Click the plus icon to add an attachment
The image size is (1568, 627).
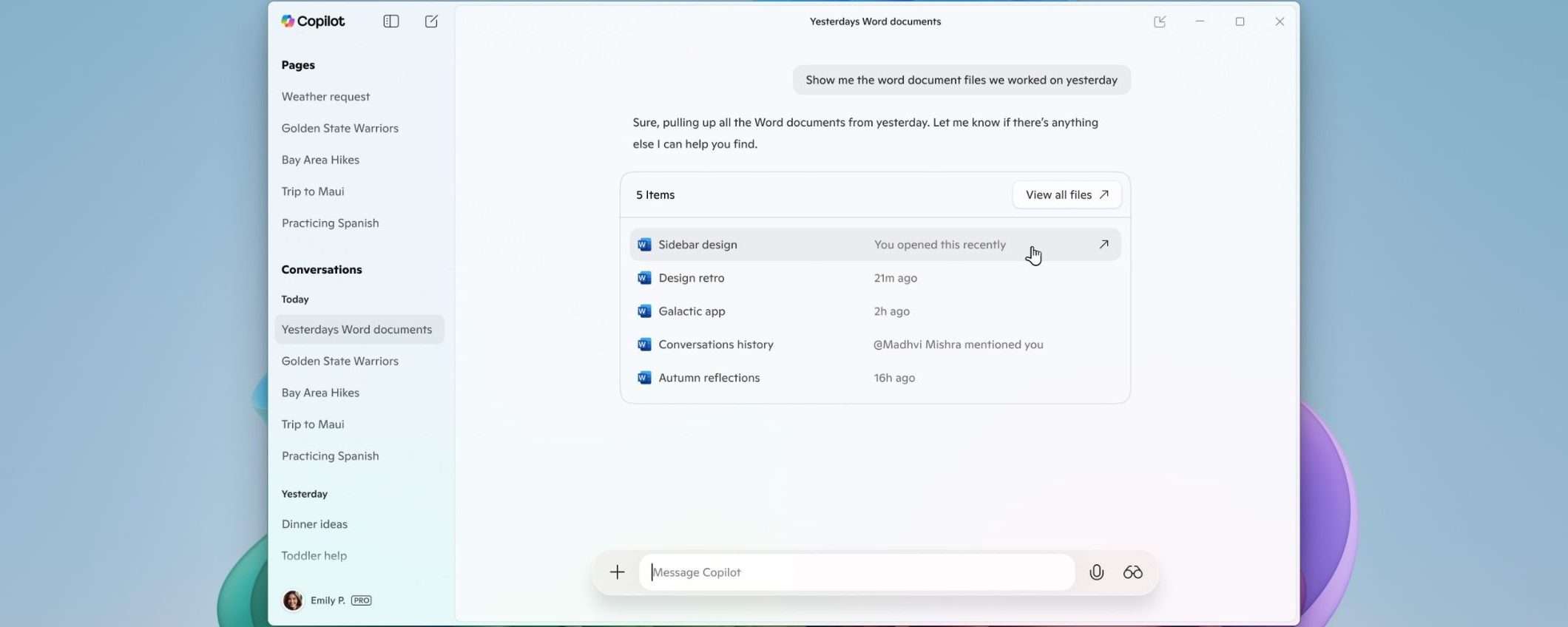[617, 572]
